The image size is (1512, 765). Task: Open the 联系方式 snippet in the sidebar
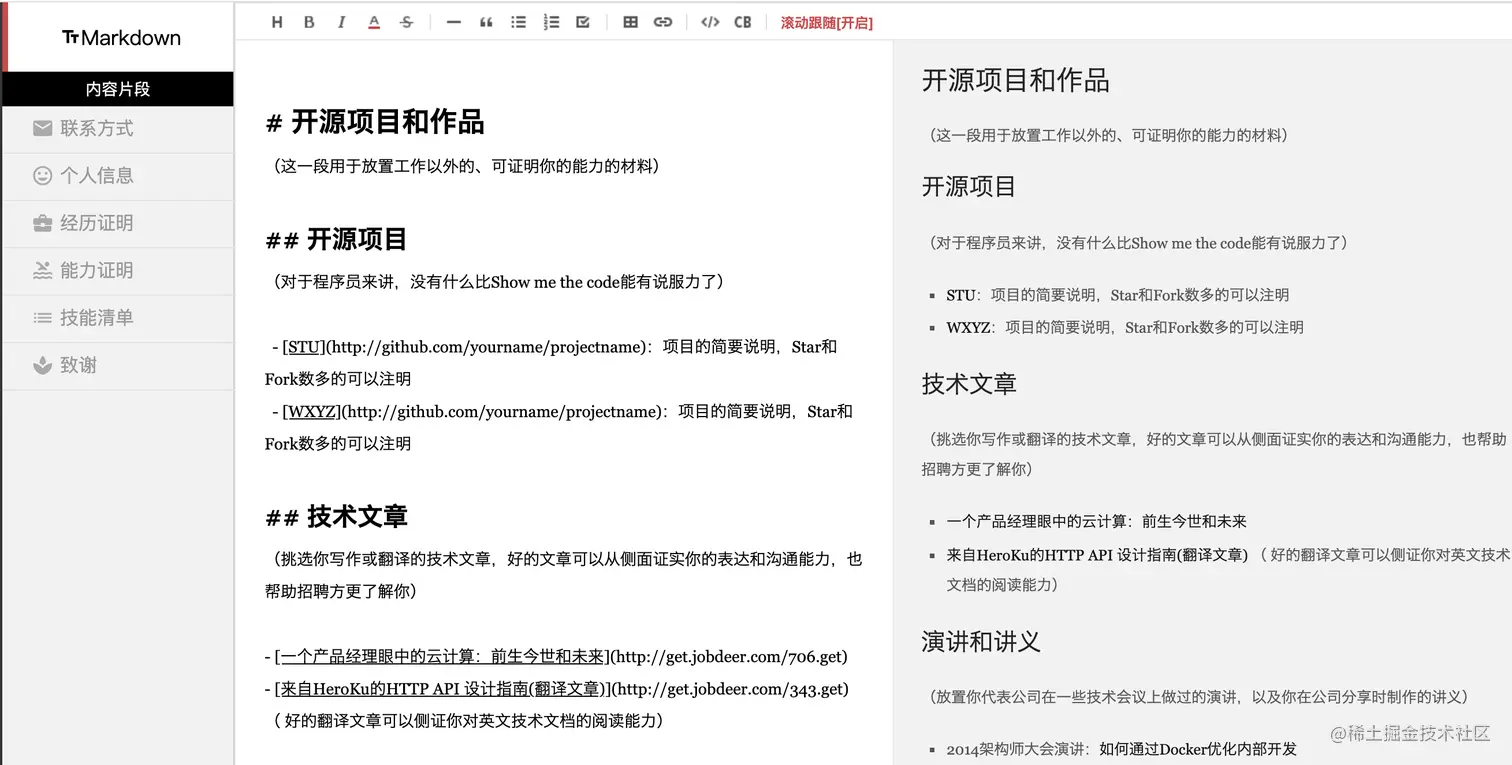click(x=118, y=129)
